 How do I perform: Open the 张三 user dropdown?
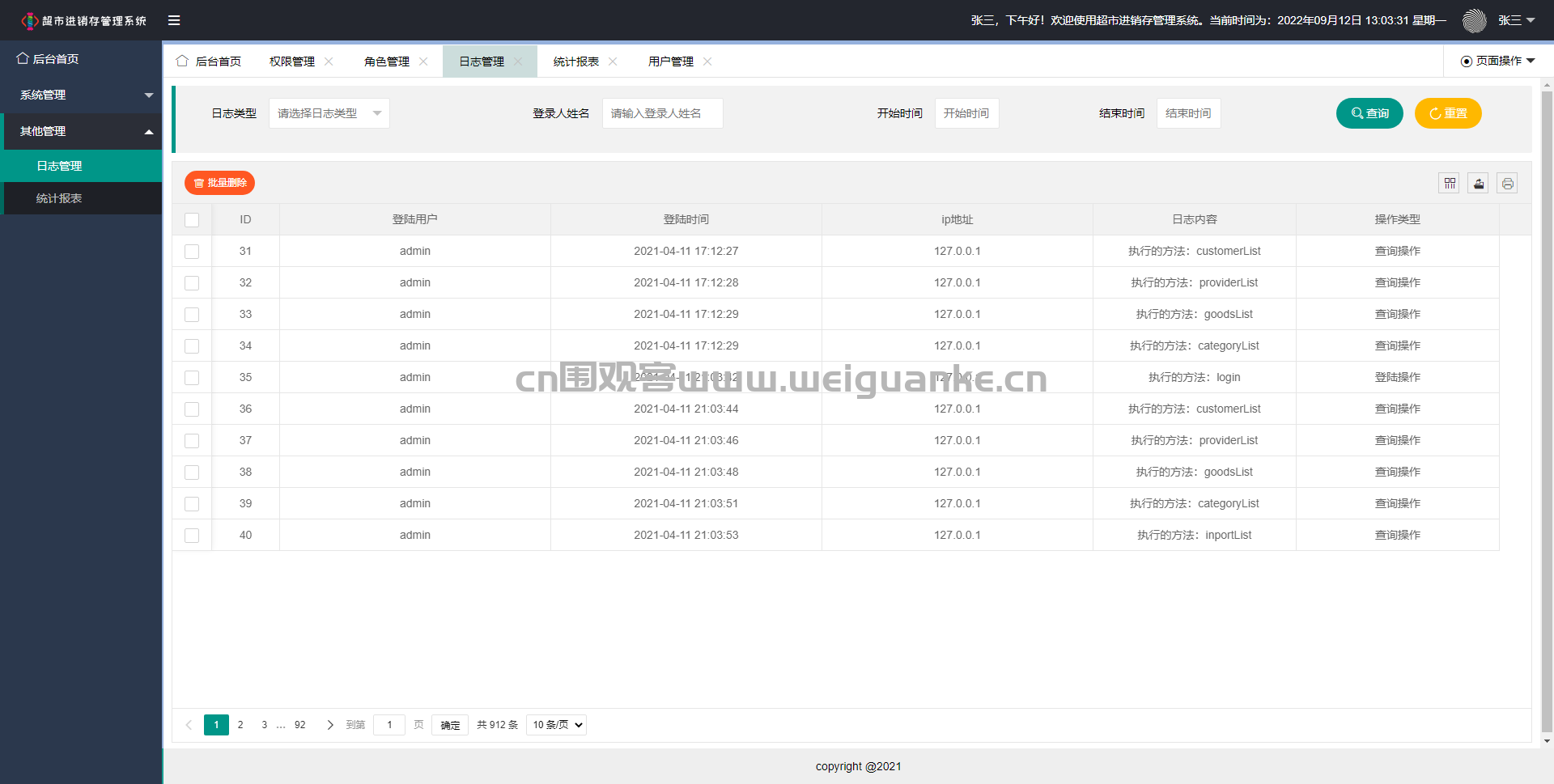[x=1516, y=20]
